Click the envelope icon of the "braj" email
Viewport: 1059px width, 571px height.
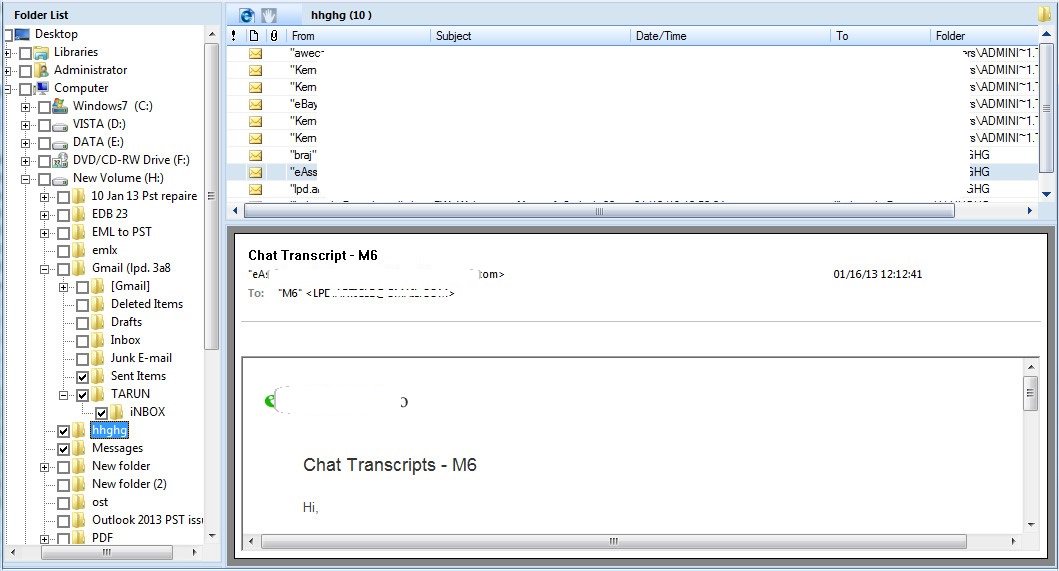click(x=255, y=155)
